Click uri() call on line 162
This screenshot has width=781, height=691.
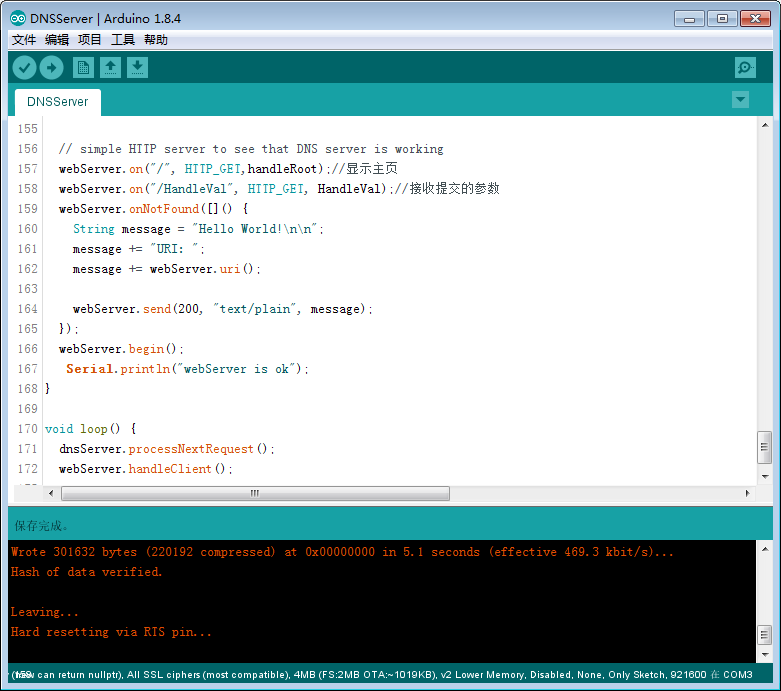pos(237,269)
